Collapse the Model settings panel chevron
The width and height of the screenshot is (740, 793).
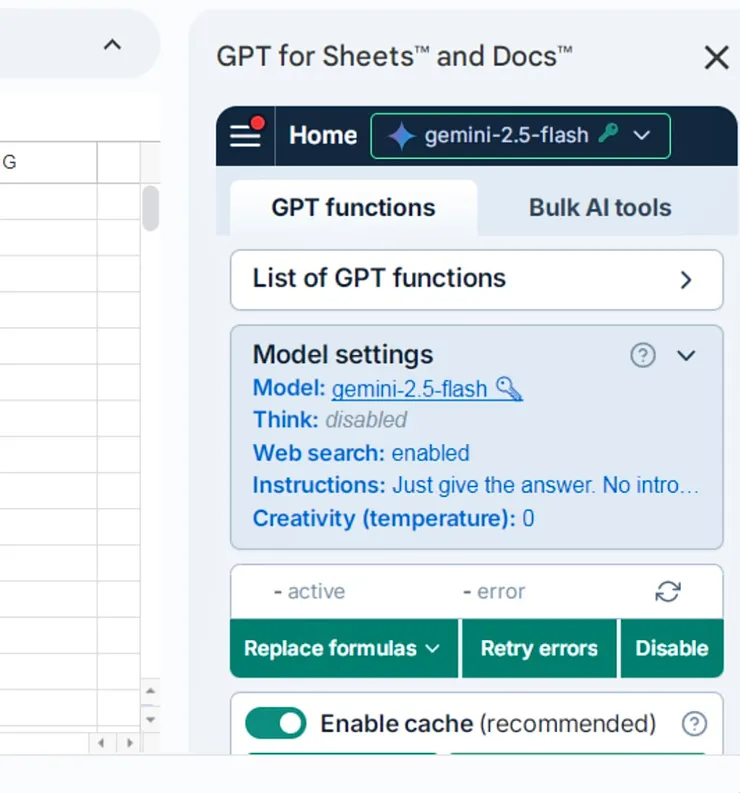[x=686, y=356]
